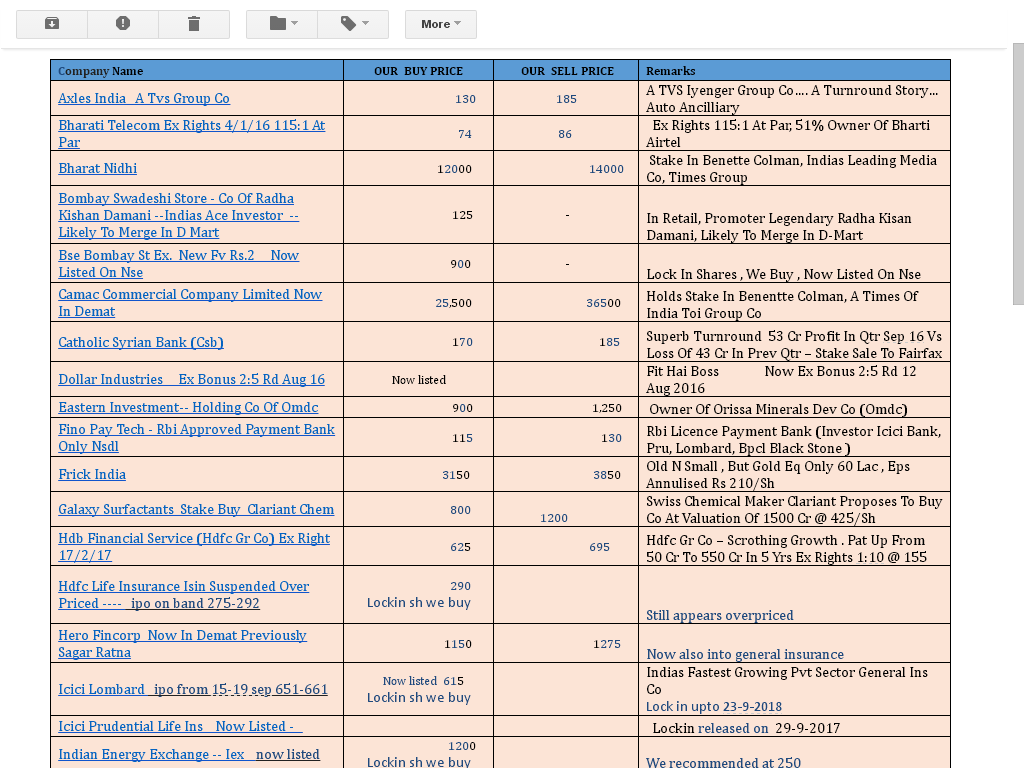Delete the email with the trash icon
The image size is (1024, 768).
(194, 24)
